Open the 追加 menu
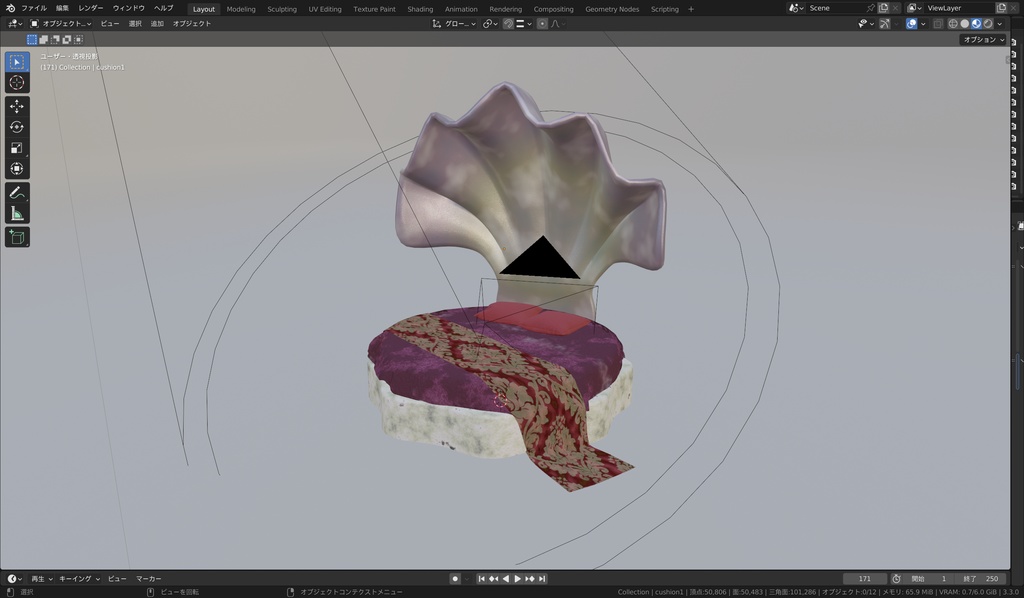Screen dimensions: 1024x598 coord(157,24)
